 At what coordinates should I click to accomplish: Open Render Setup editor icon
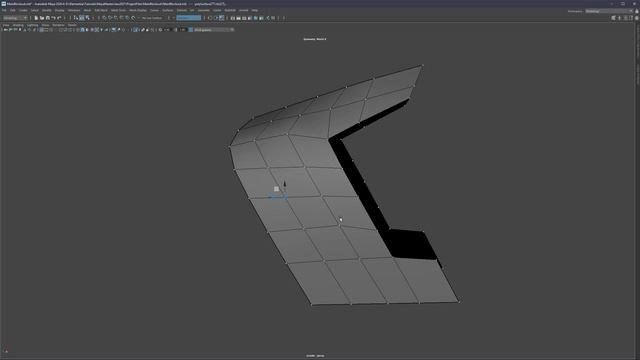261,18
